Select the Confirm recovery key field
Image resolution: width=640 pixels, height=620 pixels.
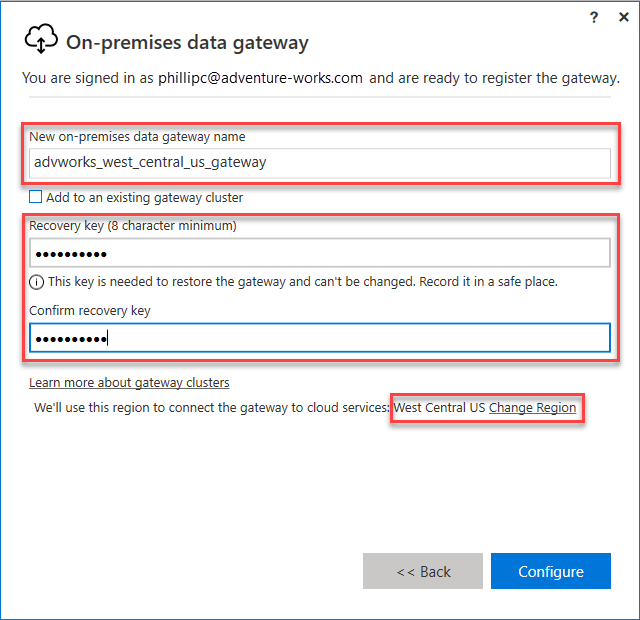[320, 338]
